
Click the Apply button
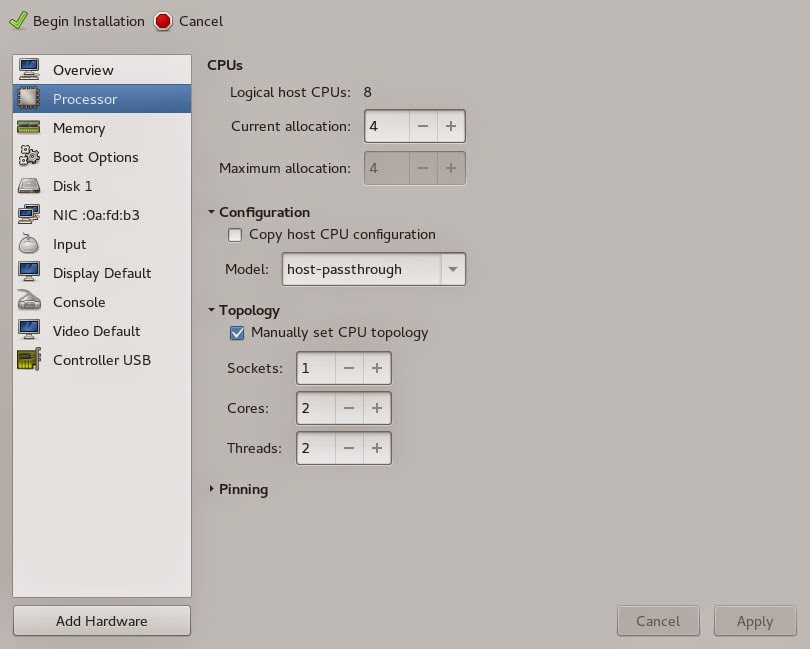pyautogui.click(x=755, y=621)
